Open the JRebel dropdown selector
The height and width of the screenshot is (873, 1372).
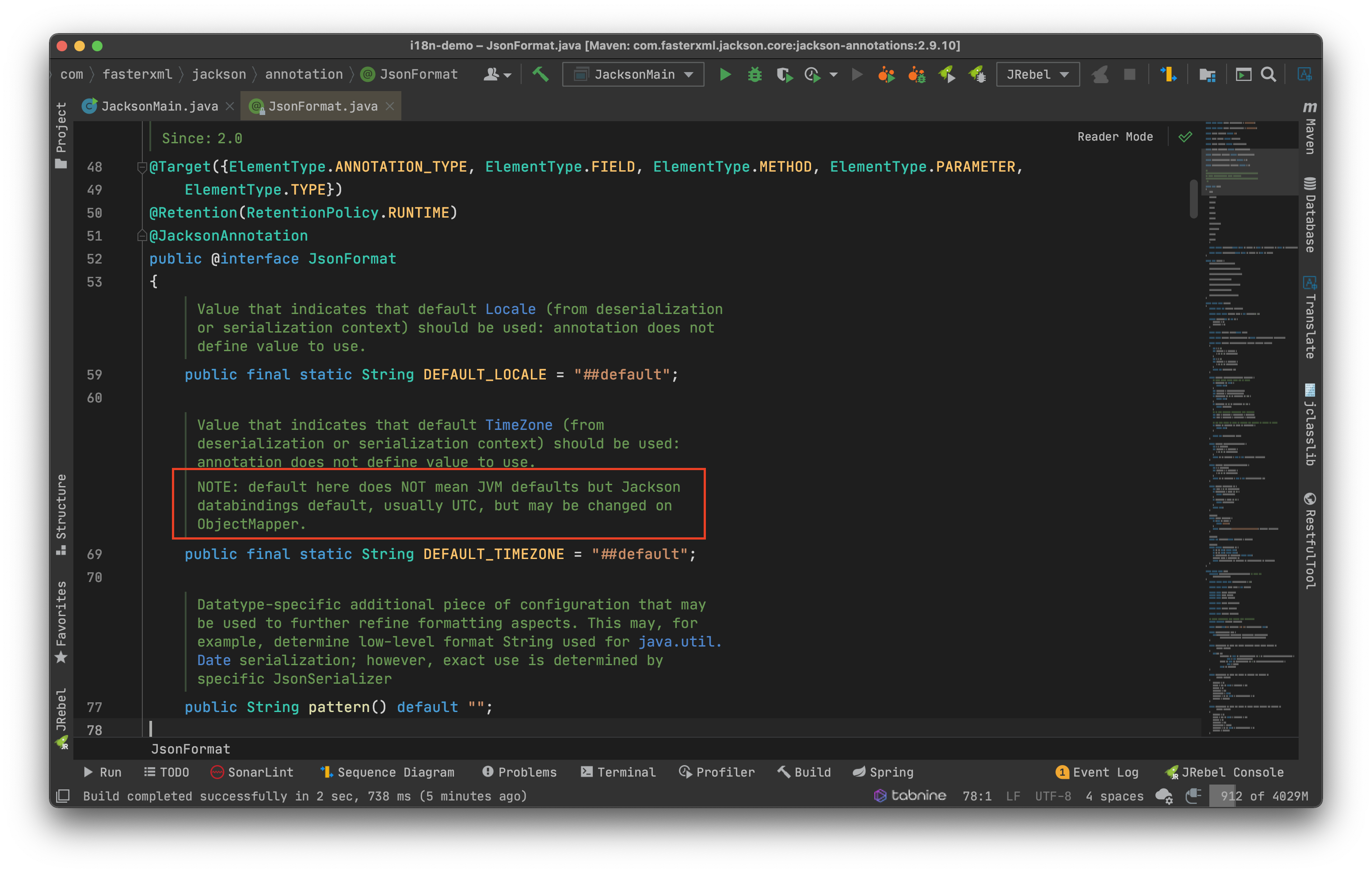tap(1037, 75)
